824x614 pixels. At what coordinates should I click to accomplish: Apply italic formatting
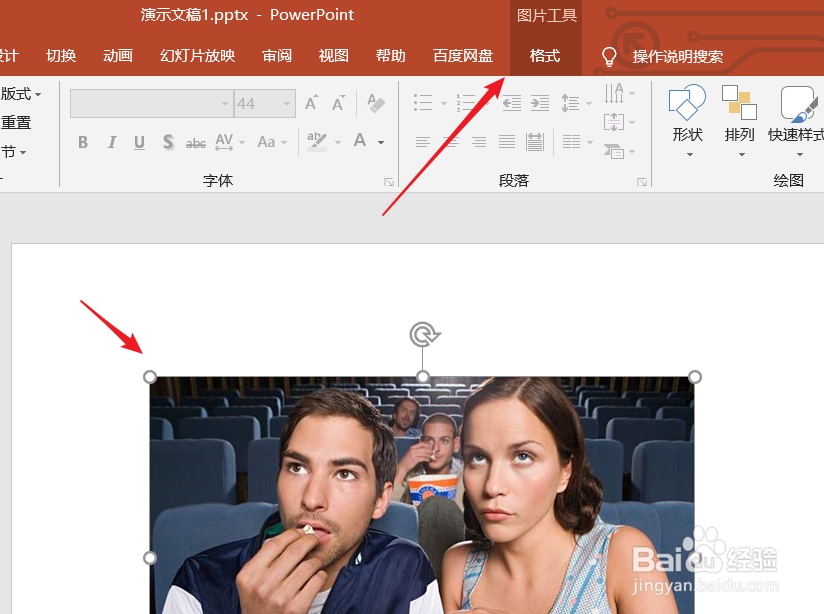click(111, 142)
